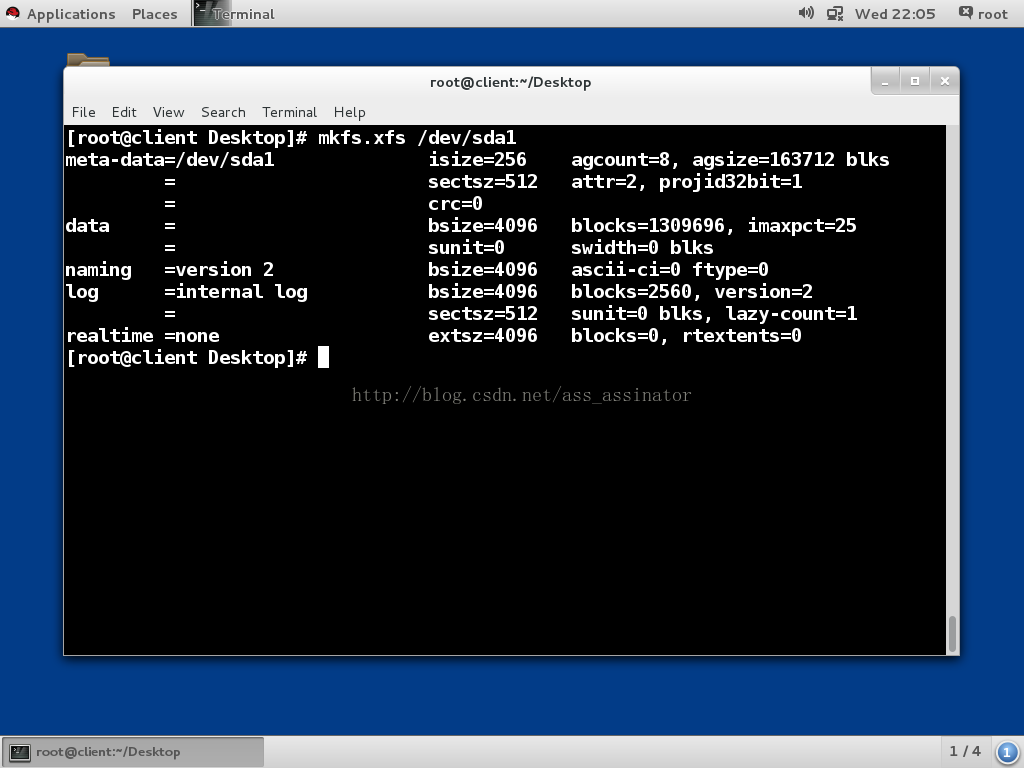1024x768 pixels.
Task: Maximize the terminal window
Action: point(915,82)
